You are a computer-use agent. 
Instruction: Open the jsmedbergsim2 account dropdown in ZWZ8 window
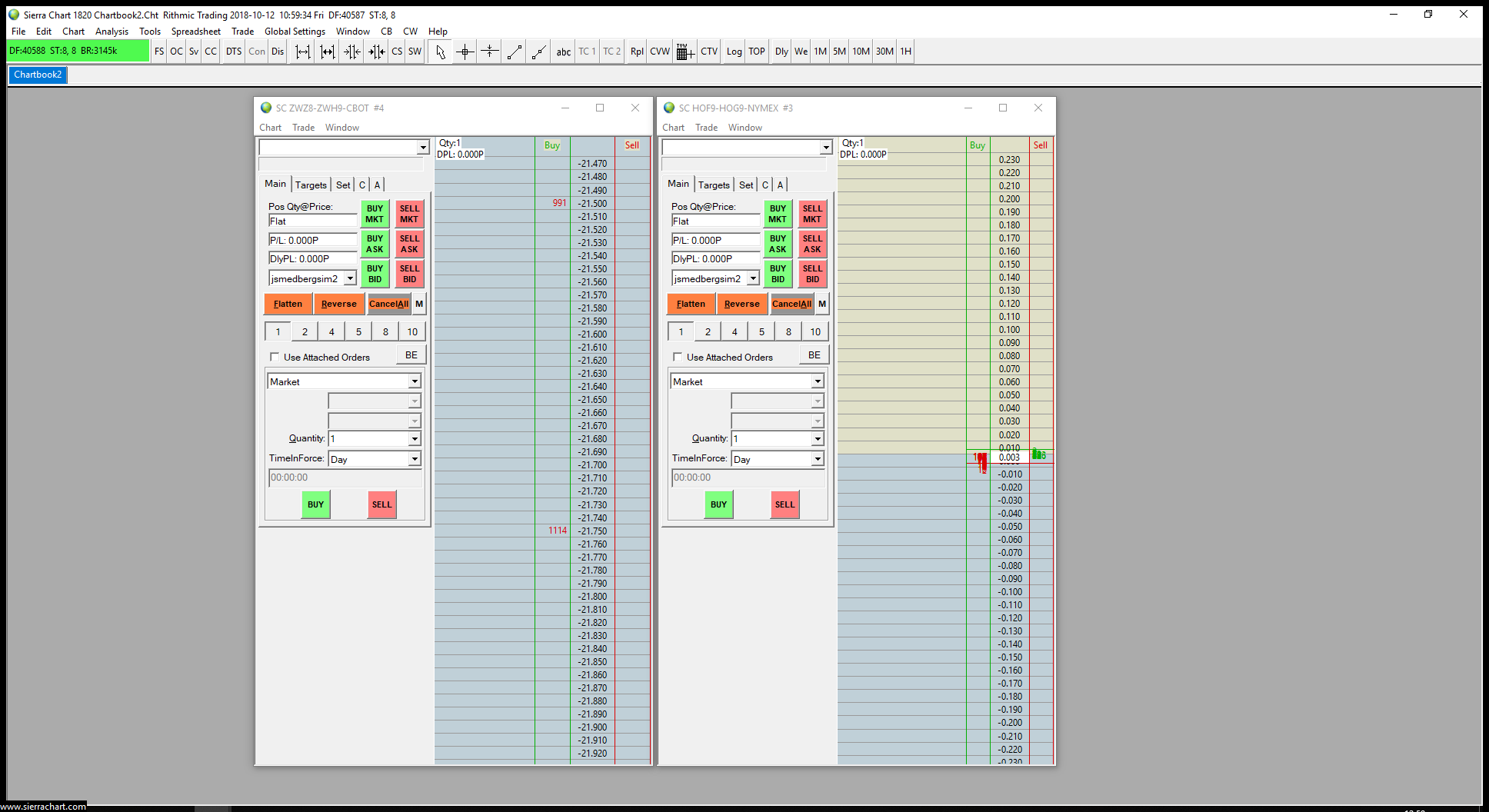(x=350, y=278)
